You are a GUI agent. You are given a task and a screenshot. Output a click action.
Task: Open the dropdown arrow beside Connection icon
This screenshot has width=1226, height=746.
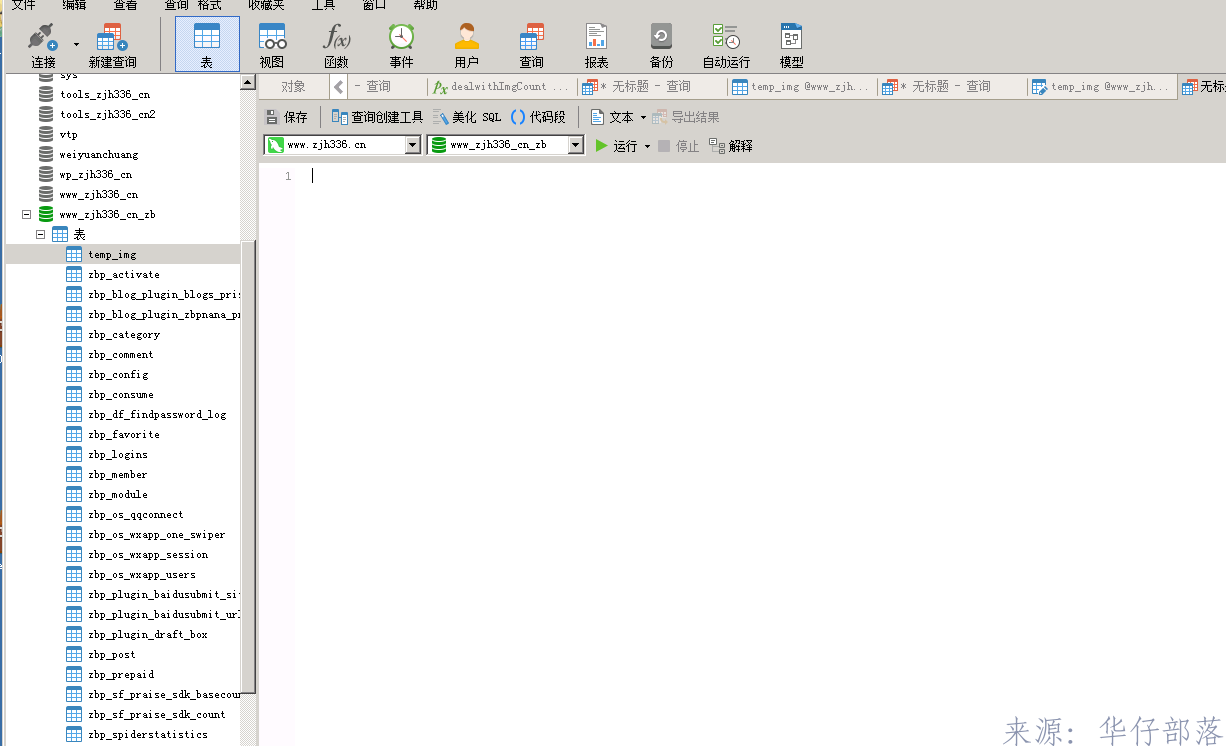76,44
